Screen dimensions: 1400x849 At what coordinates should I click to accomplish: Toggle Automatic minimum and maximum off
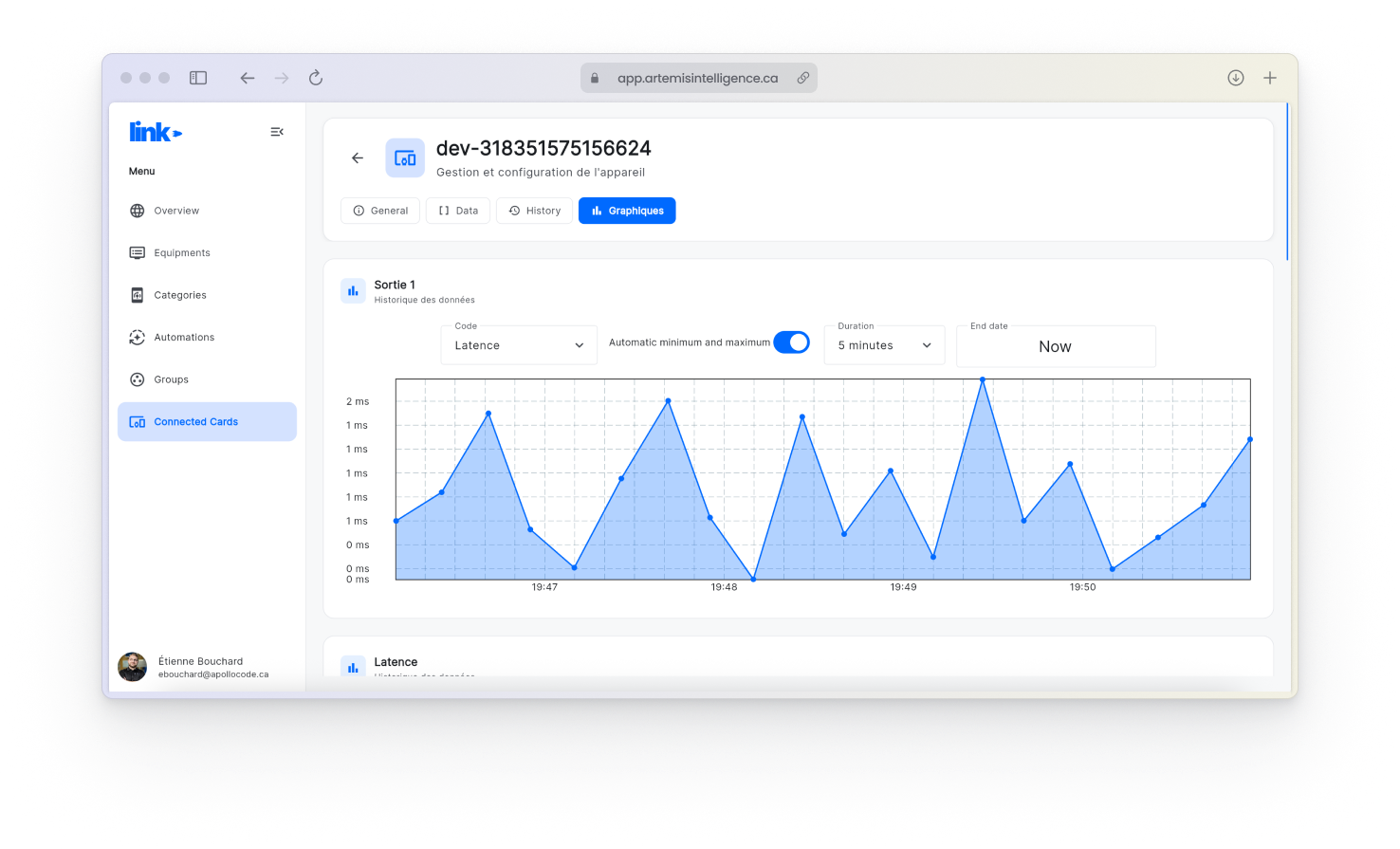coord(791,341)
